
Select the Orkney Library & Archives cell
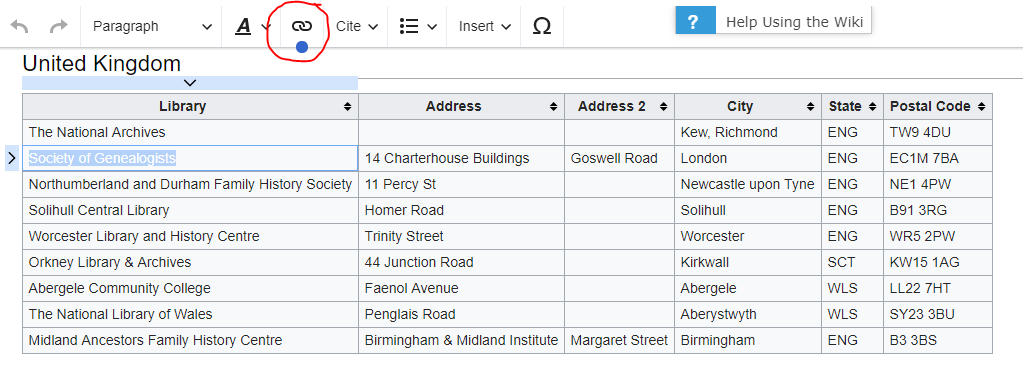pyautogui.click(x=190, y=263)
